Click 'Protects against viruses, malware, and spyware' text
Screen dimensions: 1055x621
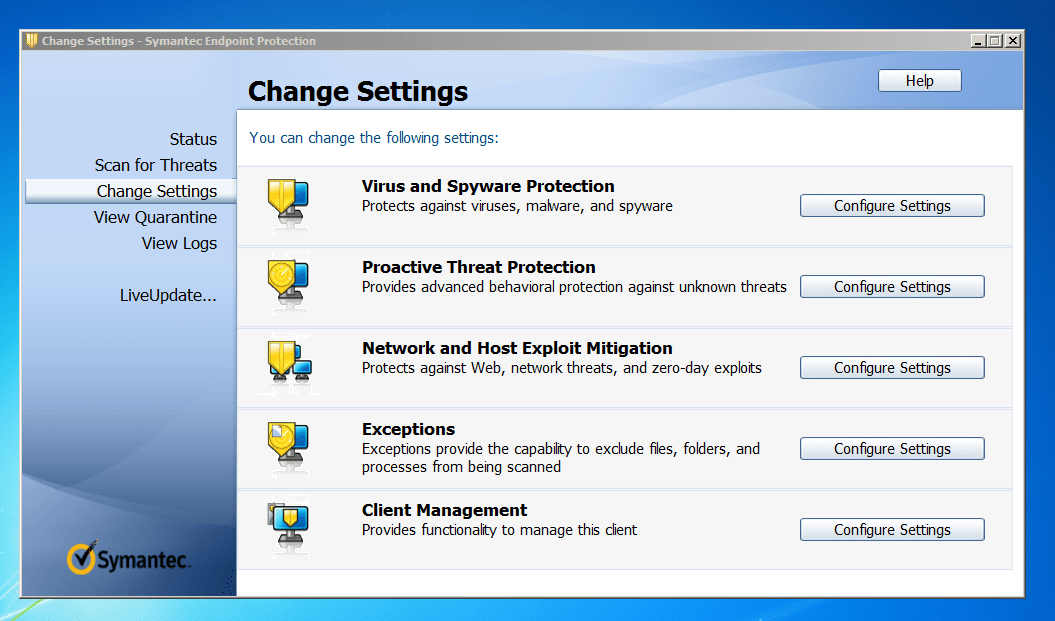pos(517,206)
